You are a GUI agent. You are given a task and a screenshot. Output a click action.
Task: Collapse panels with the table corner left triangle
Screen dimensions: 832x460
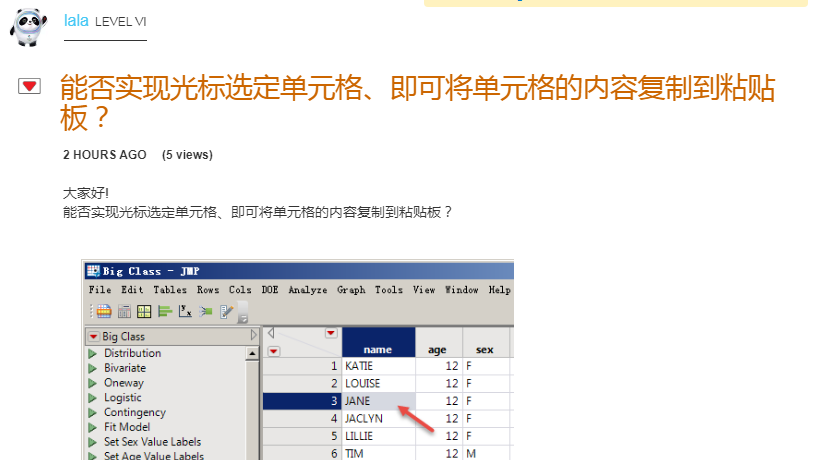pos(271,333)
